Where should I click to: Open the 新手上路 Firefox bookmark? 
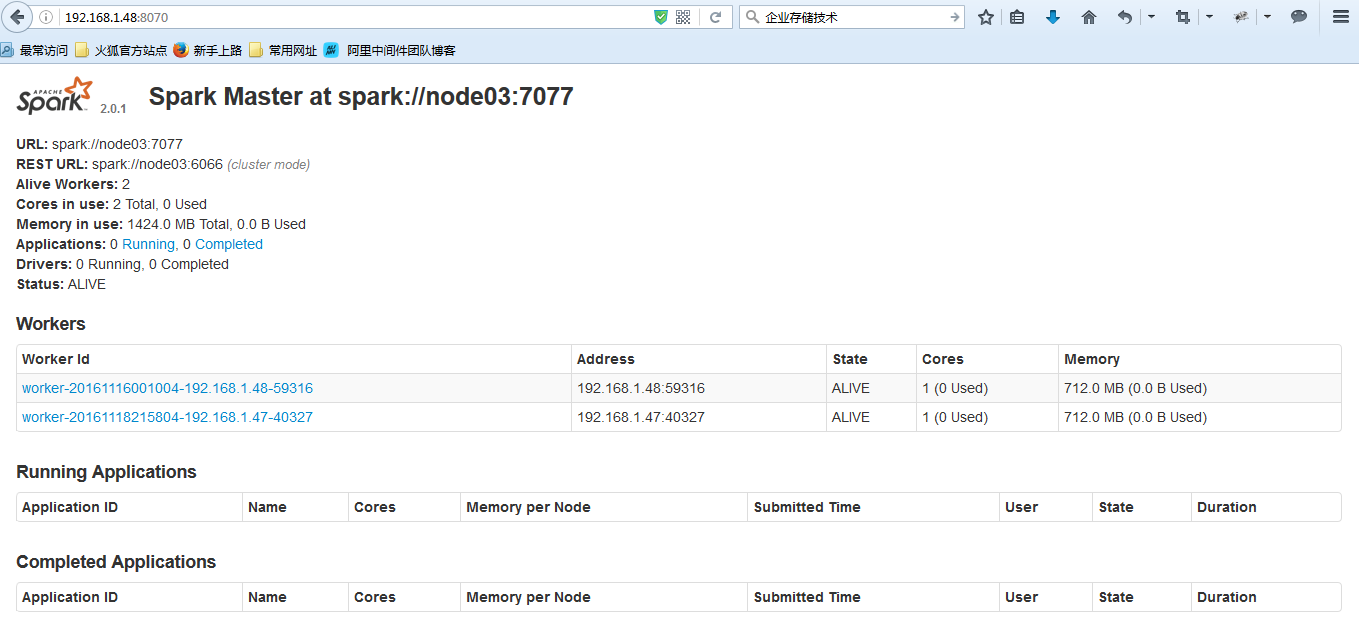pyautogui.click(x=208, y=50)
